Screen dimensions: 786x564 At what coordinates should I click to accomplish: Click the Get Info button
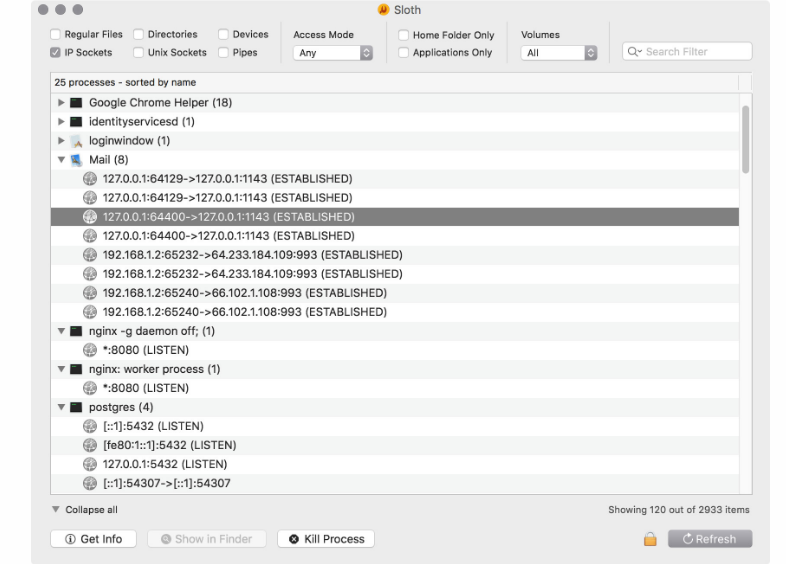tap(93, 539)
